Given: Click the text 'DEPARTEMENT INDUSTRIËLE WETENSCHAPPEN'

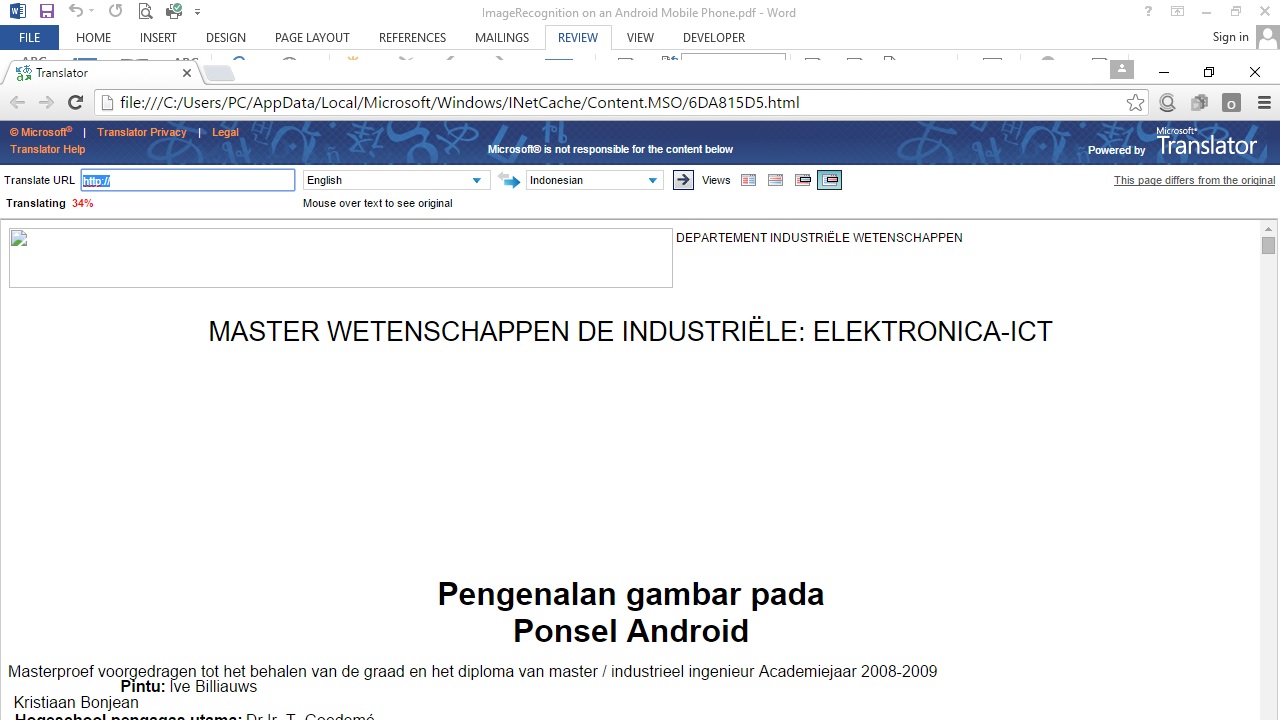Looking at the screenshot, I should (x=819, y=237).
